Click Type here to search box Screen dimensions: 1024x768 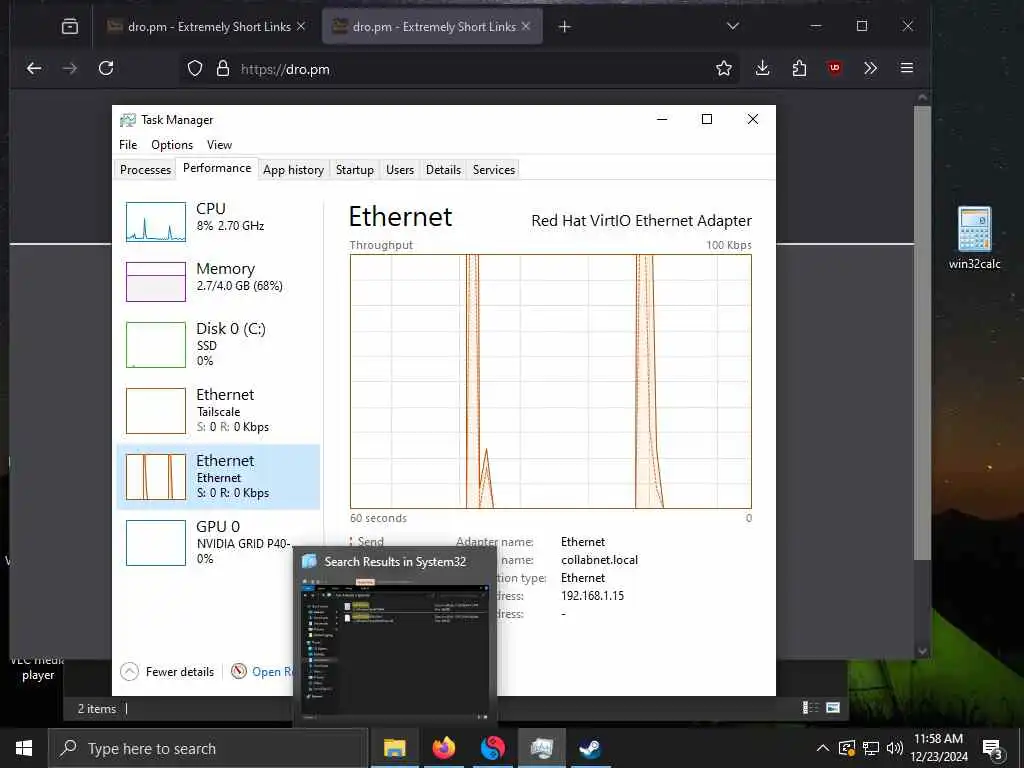tap(208, 748)
